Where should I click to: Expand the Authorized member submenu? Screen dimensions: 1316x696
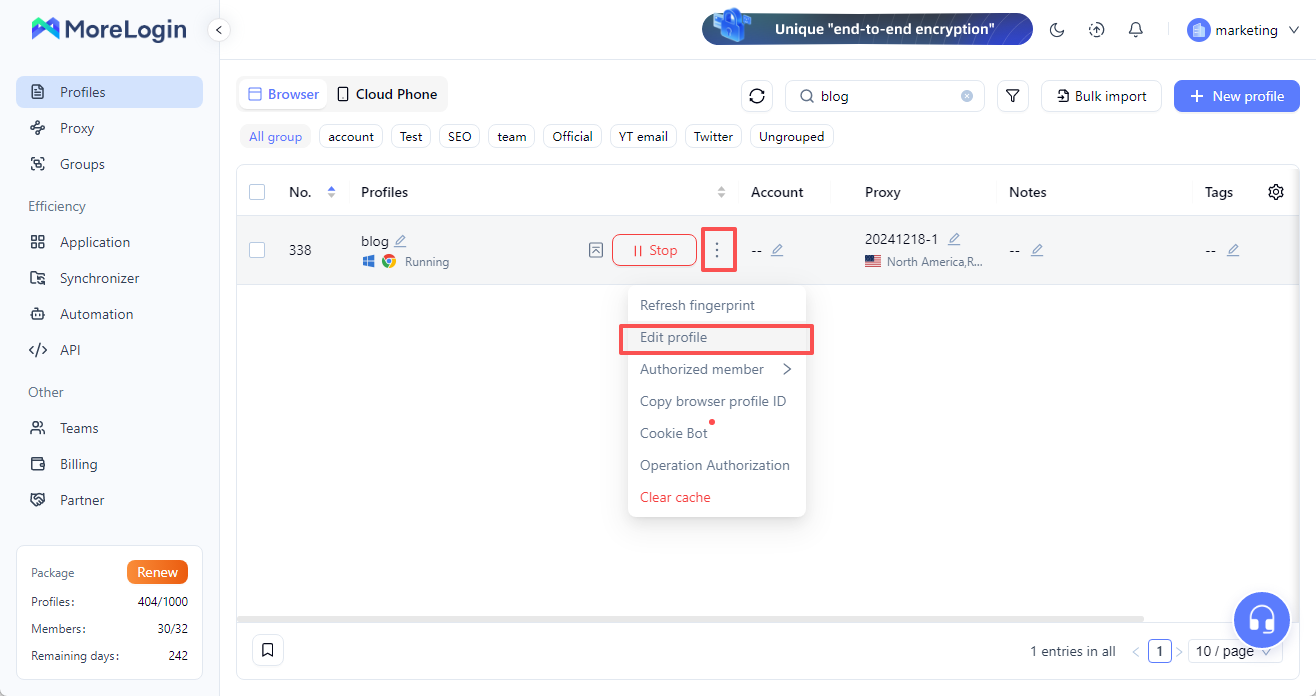[x=716, y=369]
